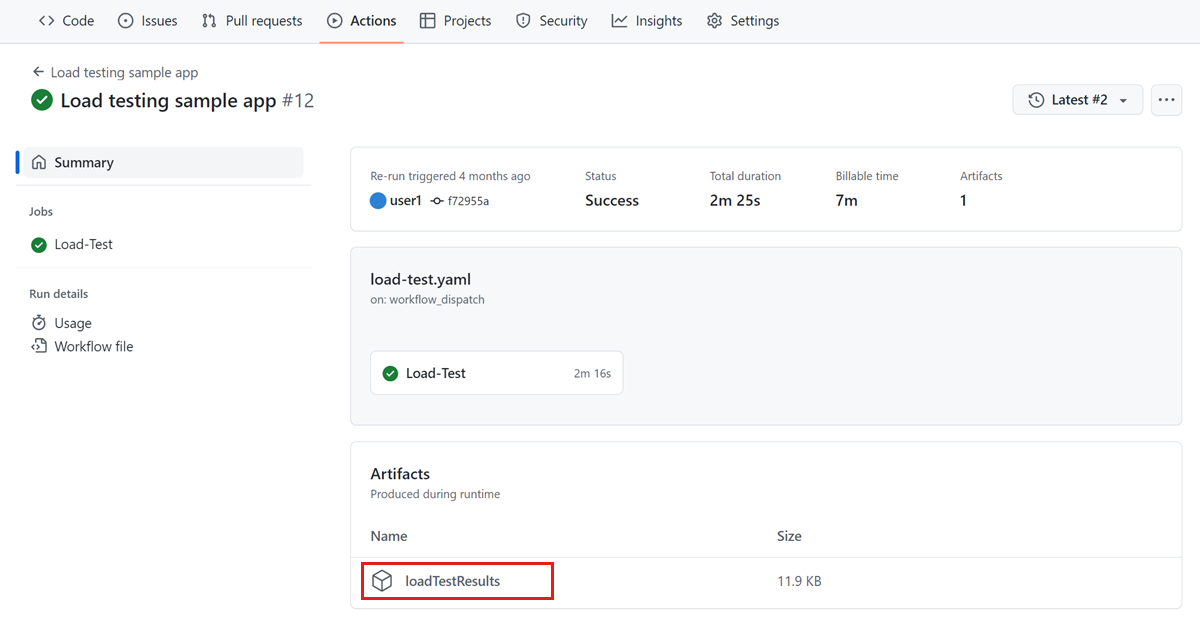Click the Artifacts count value 1

pyautogui.click(x=963, y=201)
